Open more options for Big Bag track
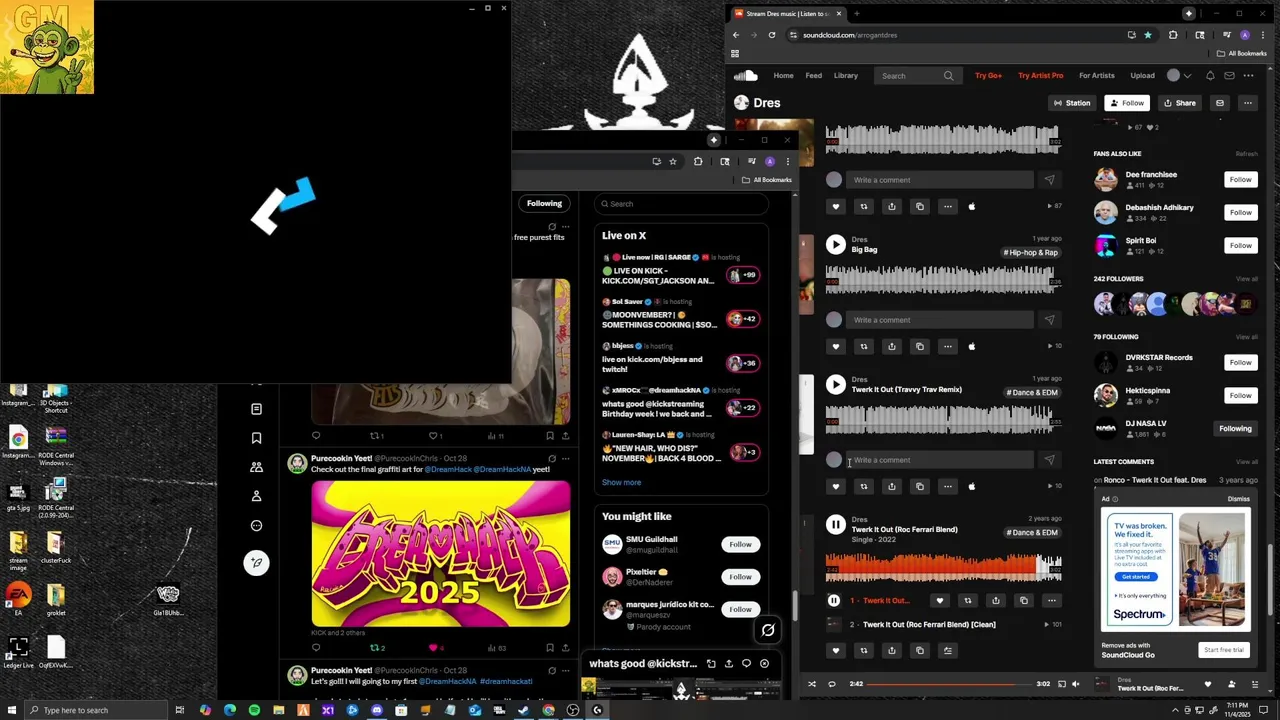Viewport: 1280px width, 720px height. point(948,346)
